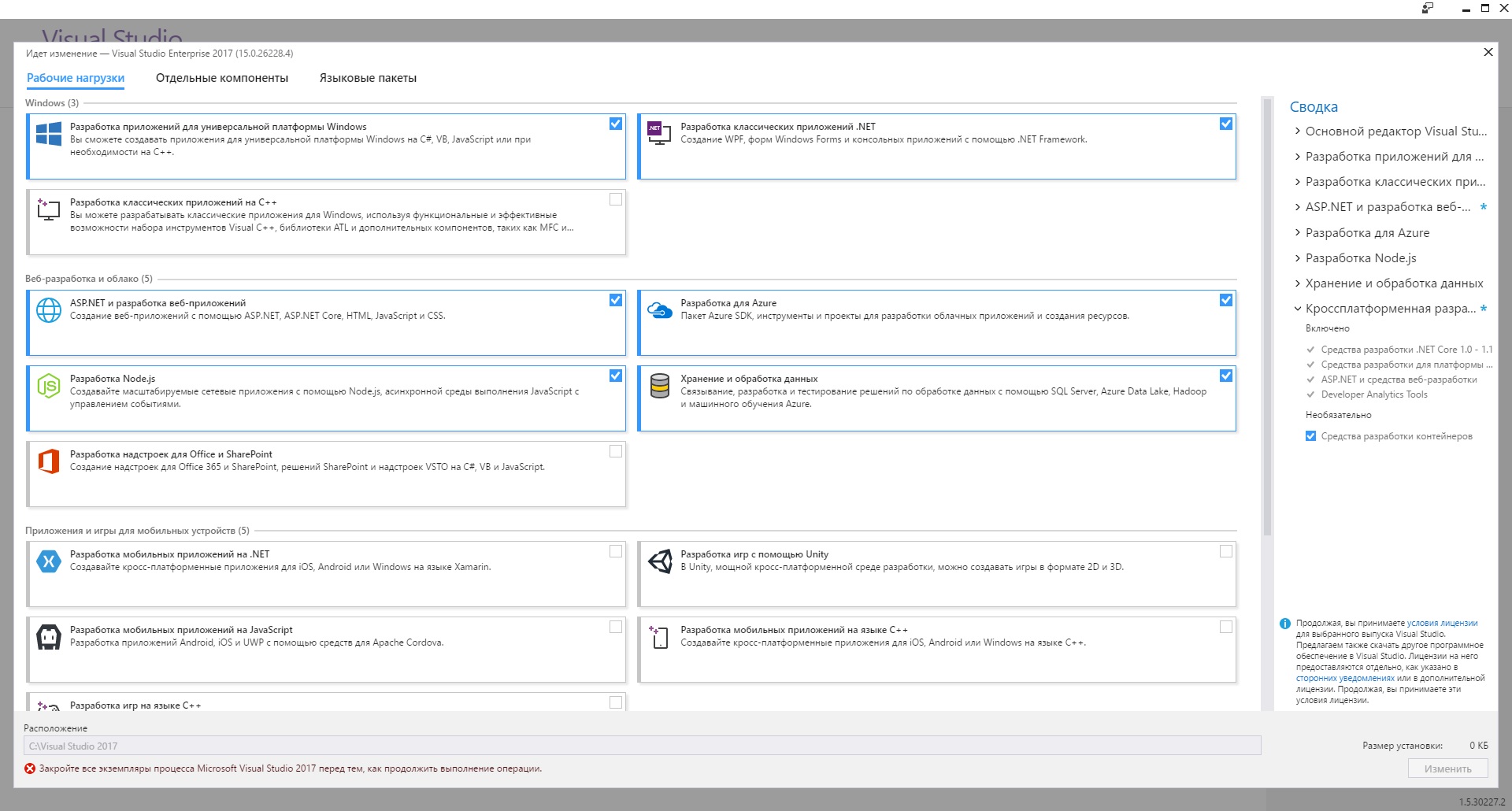This screenshot has width=1512, height=811.
Task: Check desktop development with C++ workload
Action: click(616, 199)
